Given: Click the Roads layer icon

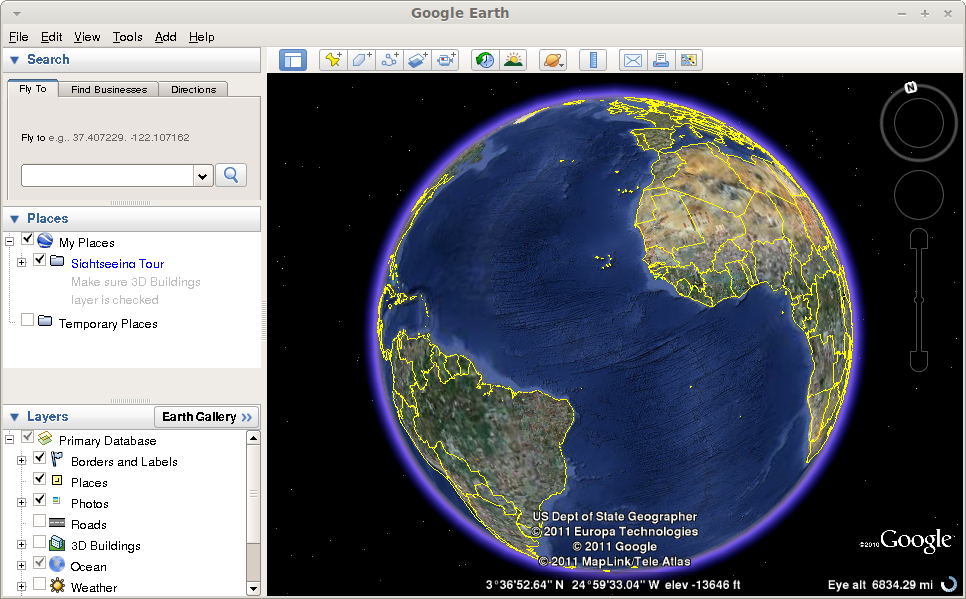Looking at the screenshot, I should click(57, 523).
